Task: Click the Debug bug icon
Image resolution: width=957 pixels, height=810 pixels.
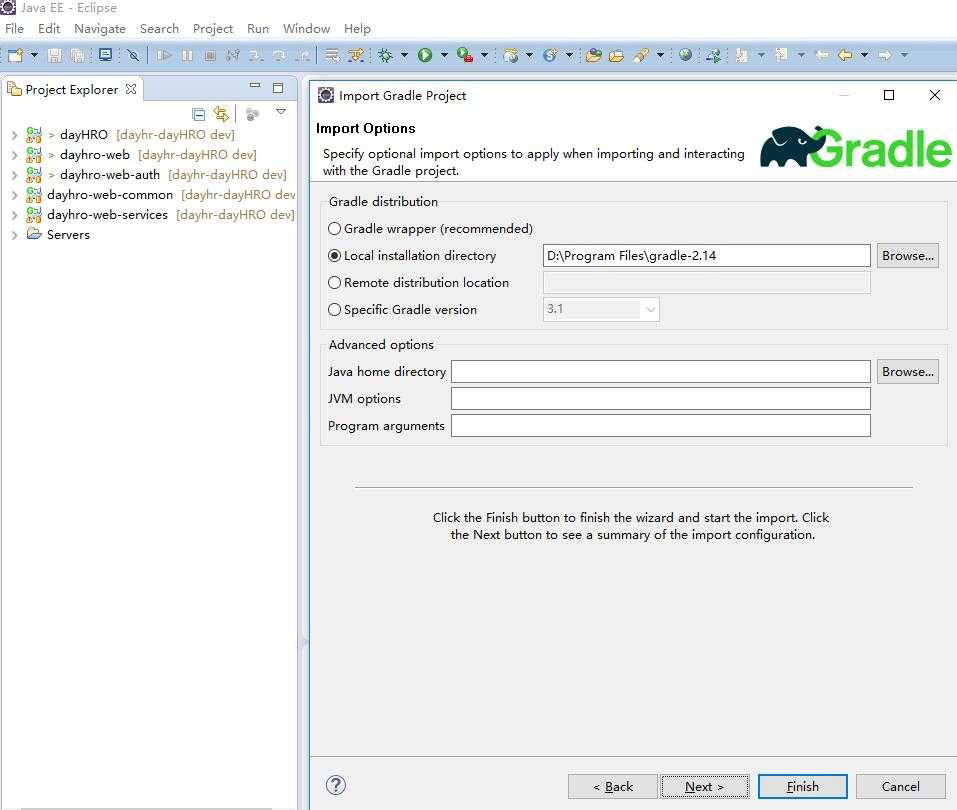Action: point(385,56)
